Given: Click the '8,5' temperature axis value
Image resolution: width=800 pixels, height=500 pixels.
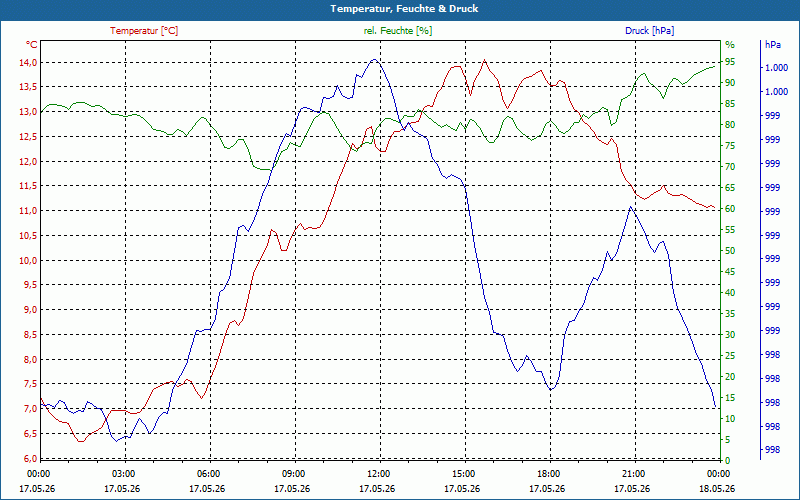Looking at the screenshot, I should (30, 335).
